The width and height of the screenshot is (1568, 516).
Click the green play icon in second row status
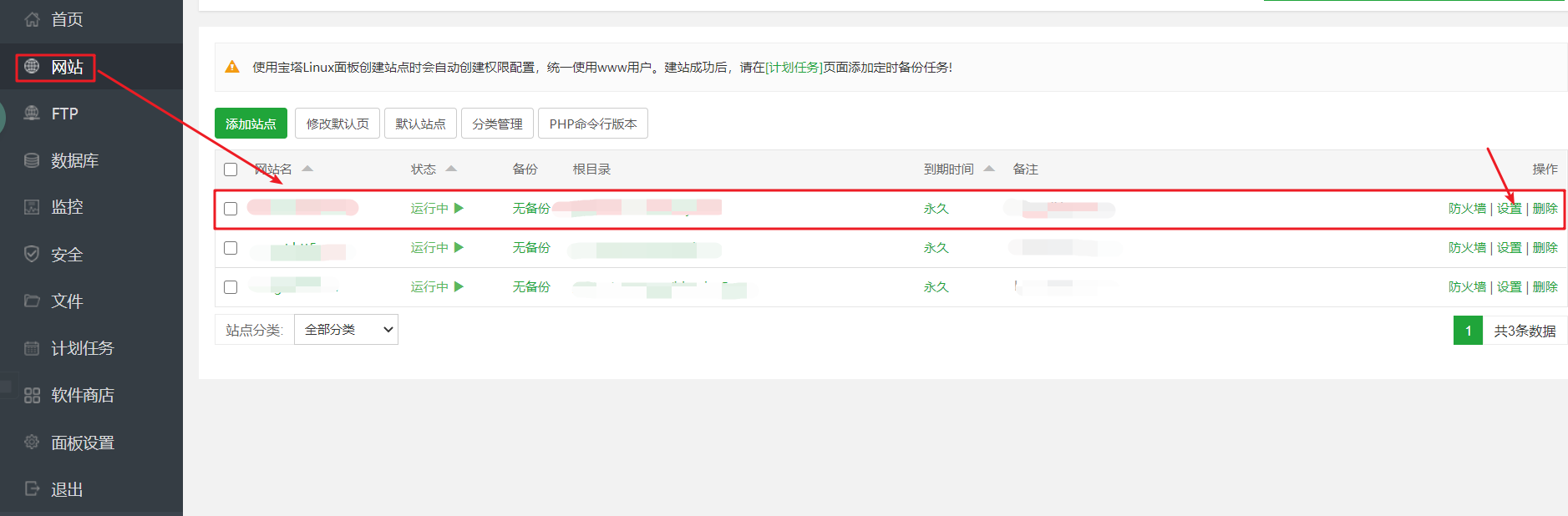pyautogui.click(x=459, y=247)
